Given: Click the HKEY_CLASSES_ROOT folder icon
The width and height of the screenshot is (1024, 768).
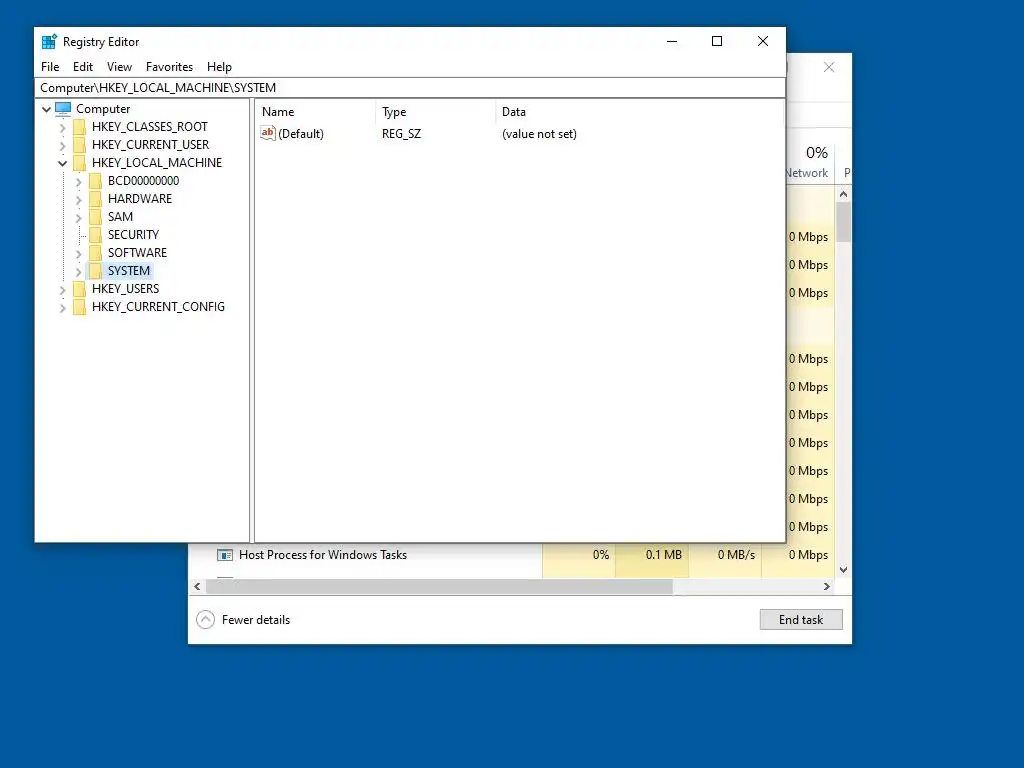Looking at the screenshot, I should coord(80,127).
